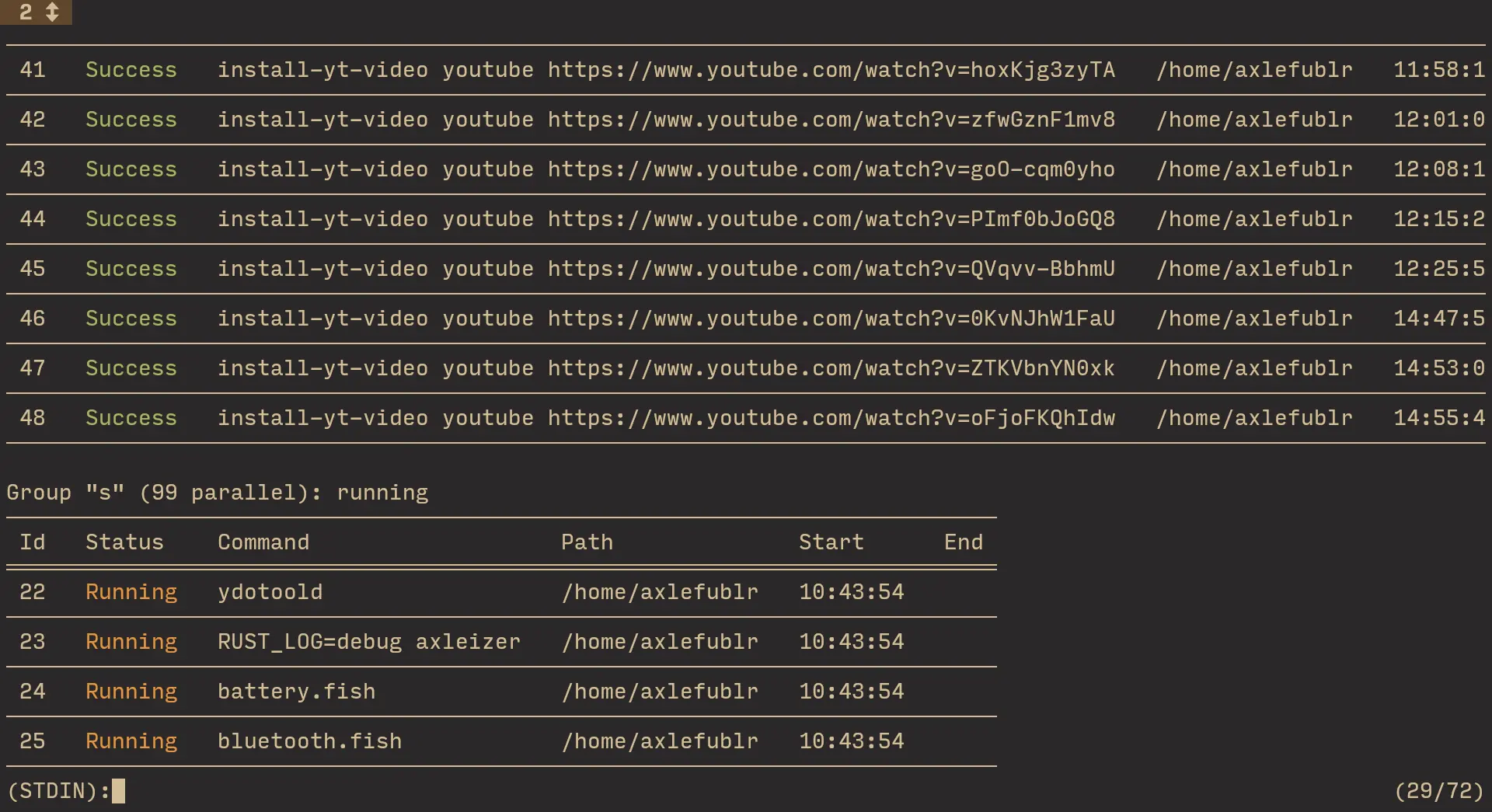
Task: Open the YouTube link ending in hoxKjg3zyTA
Action: click(831, 70)
